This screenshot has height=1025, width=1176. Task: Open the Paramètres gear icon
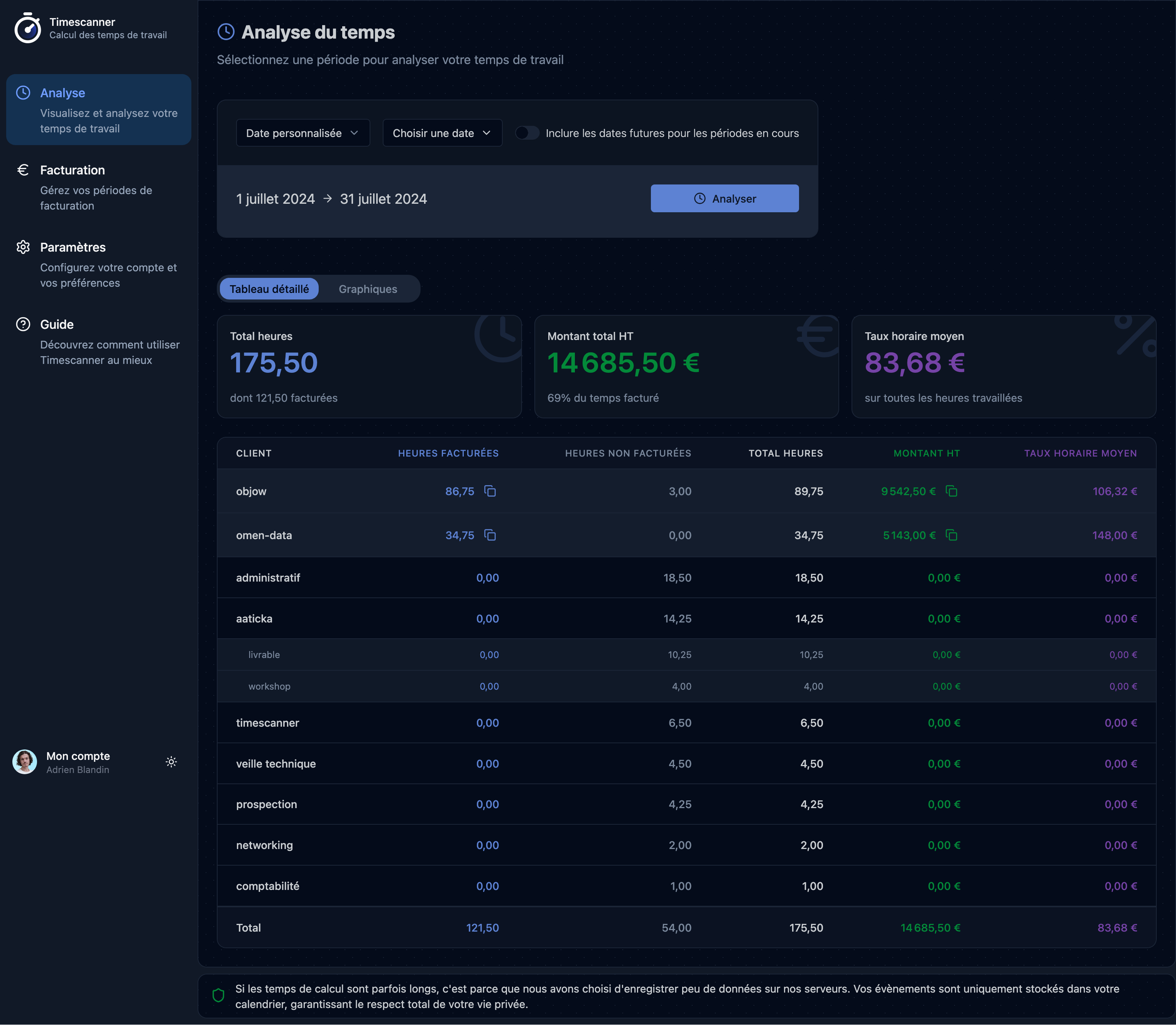pyautogui.click(x=23, y=247)
